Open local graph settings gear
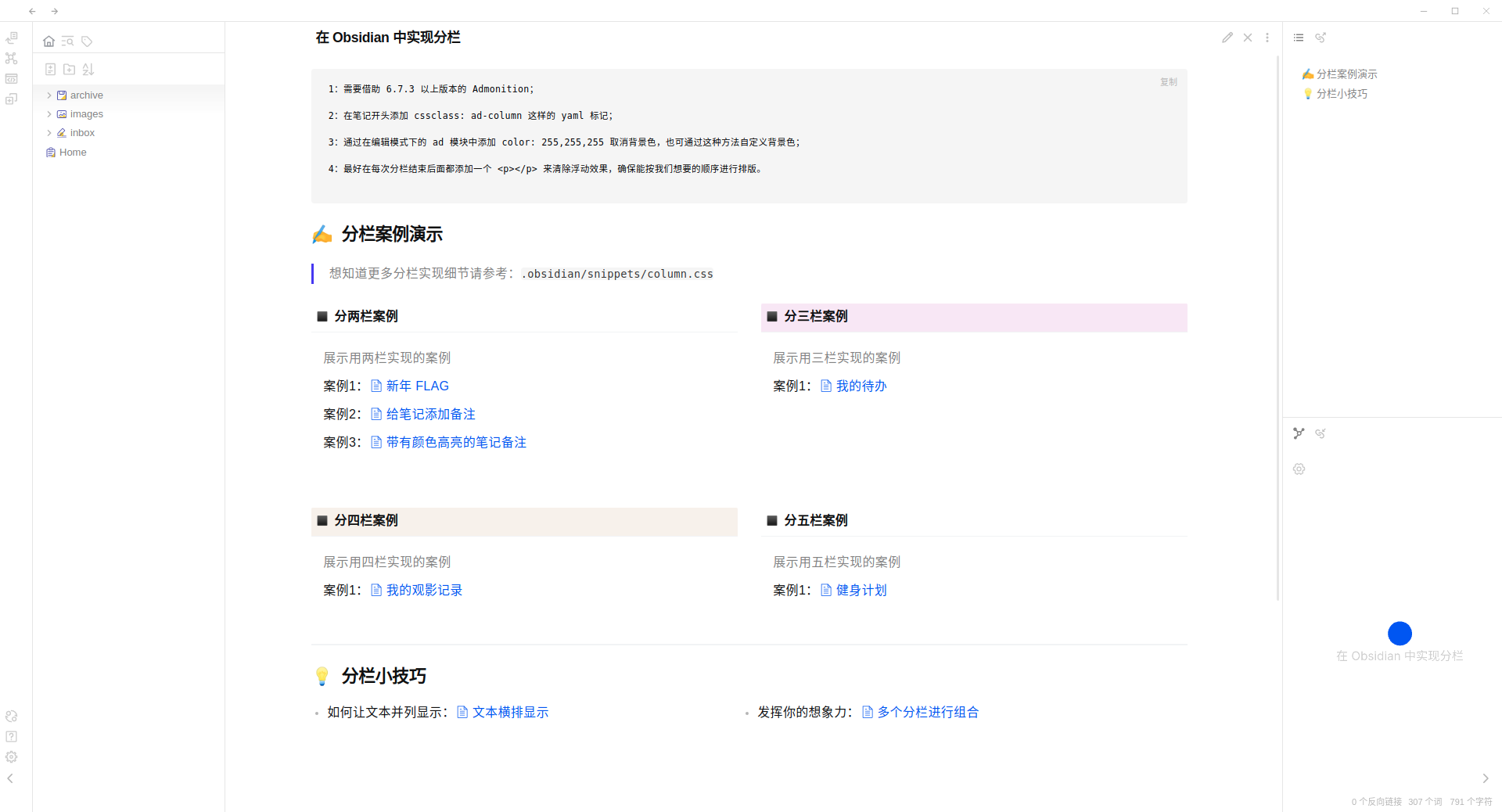This screenshot has height=812, width=1502. point(1299,469)
